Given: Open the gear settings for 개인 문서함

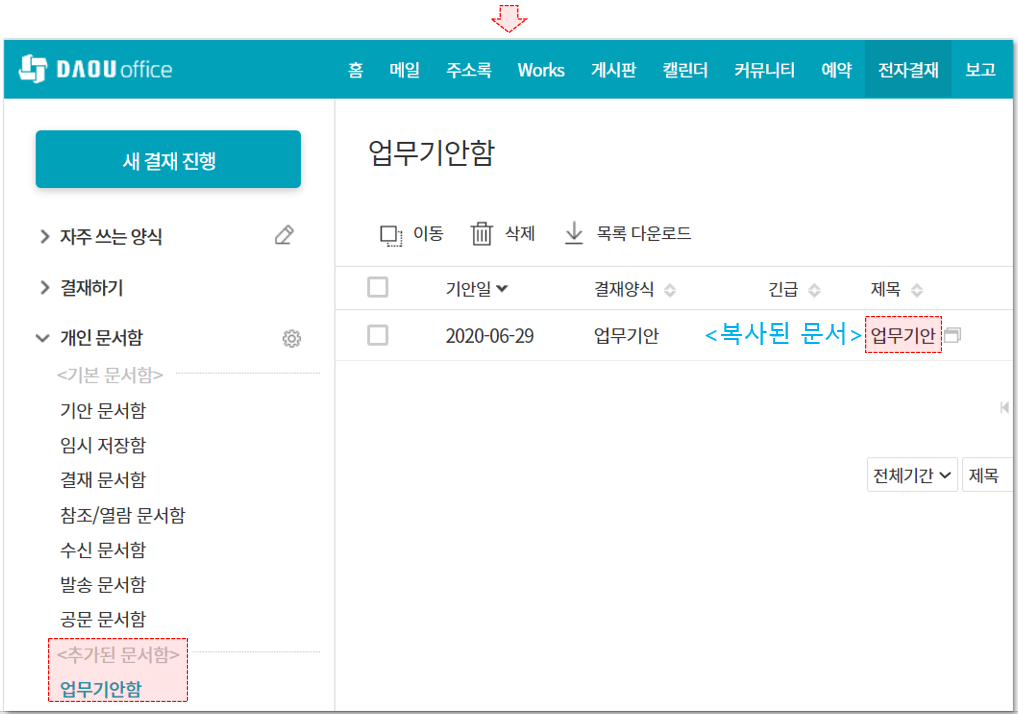Looking at the screenshot, I should point(292,339).
